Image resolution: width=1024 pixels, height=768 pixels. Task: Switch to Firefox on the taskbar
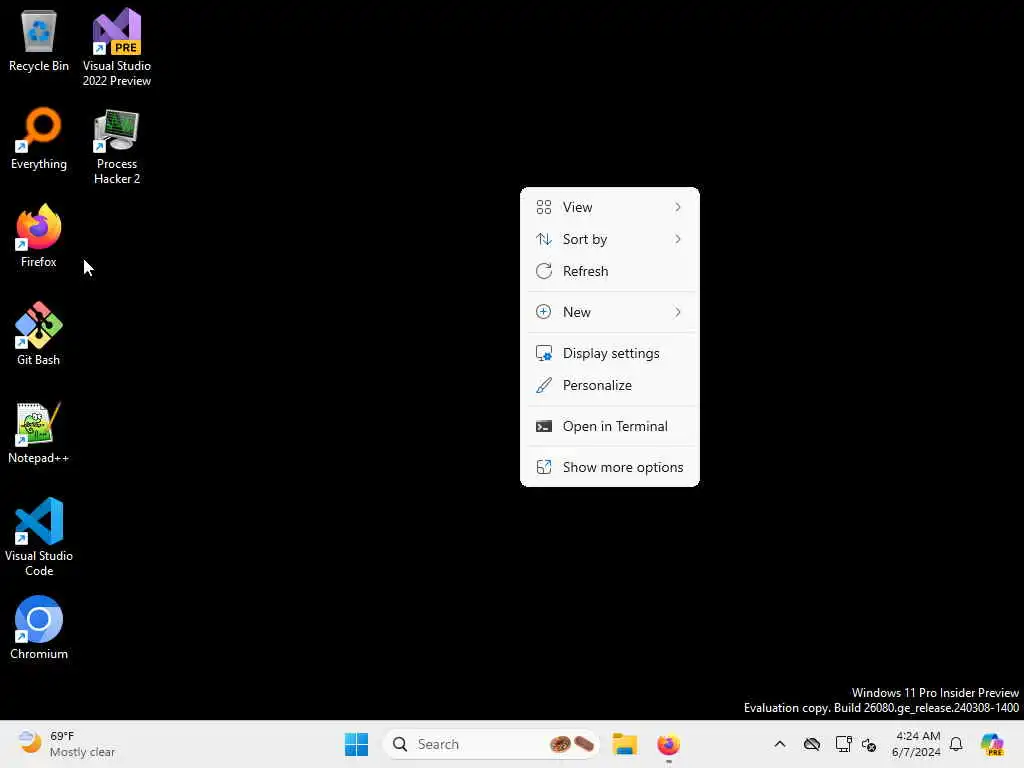(x=668, y=744)
